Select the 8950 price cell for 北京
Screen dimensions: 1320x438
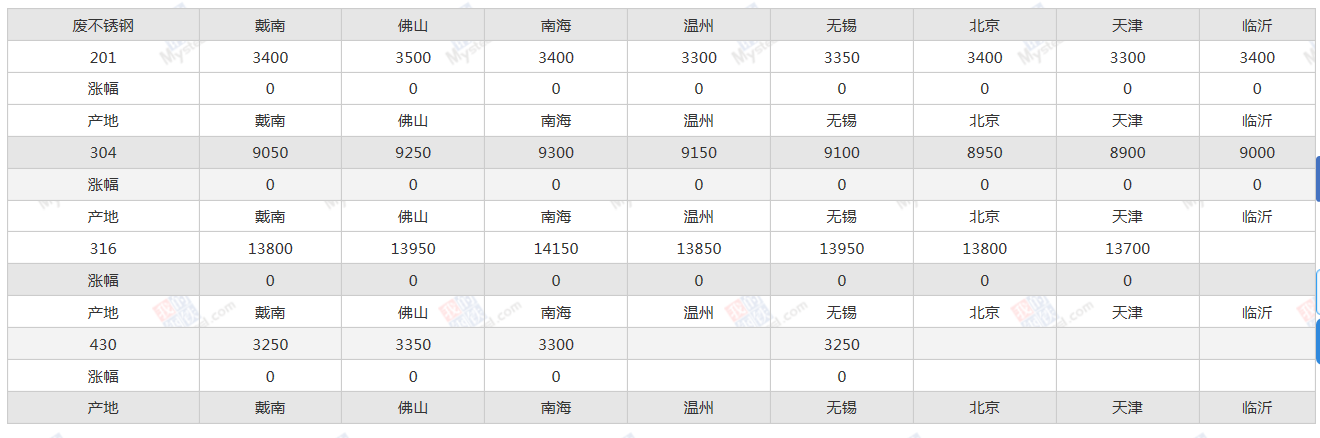pos(985,153)
